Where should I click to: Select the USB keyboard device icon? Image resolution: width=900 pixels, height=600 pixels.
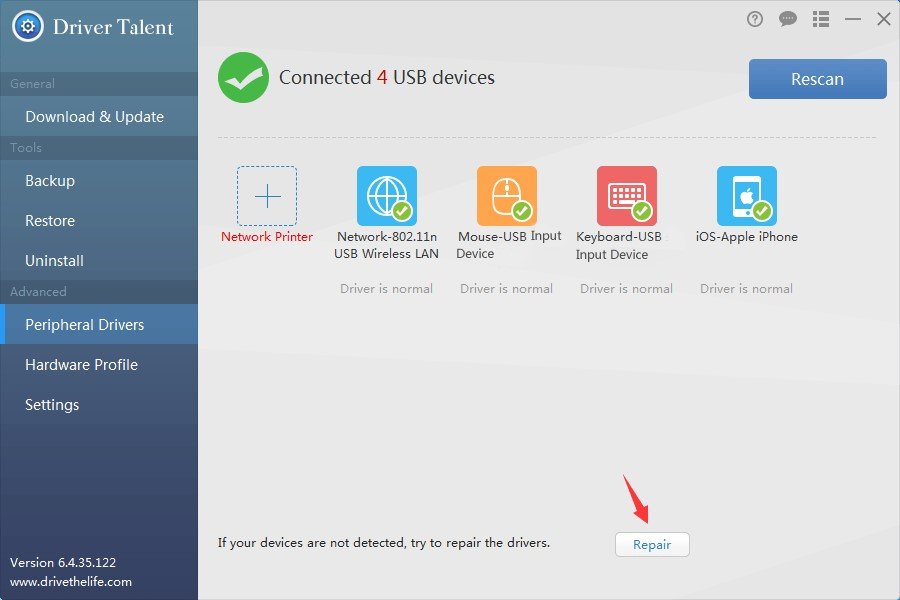(627, 196)
